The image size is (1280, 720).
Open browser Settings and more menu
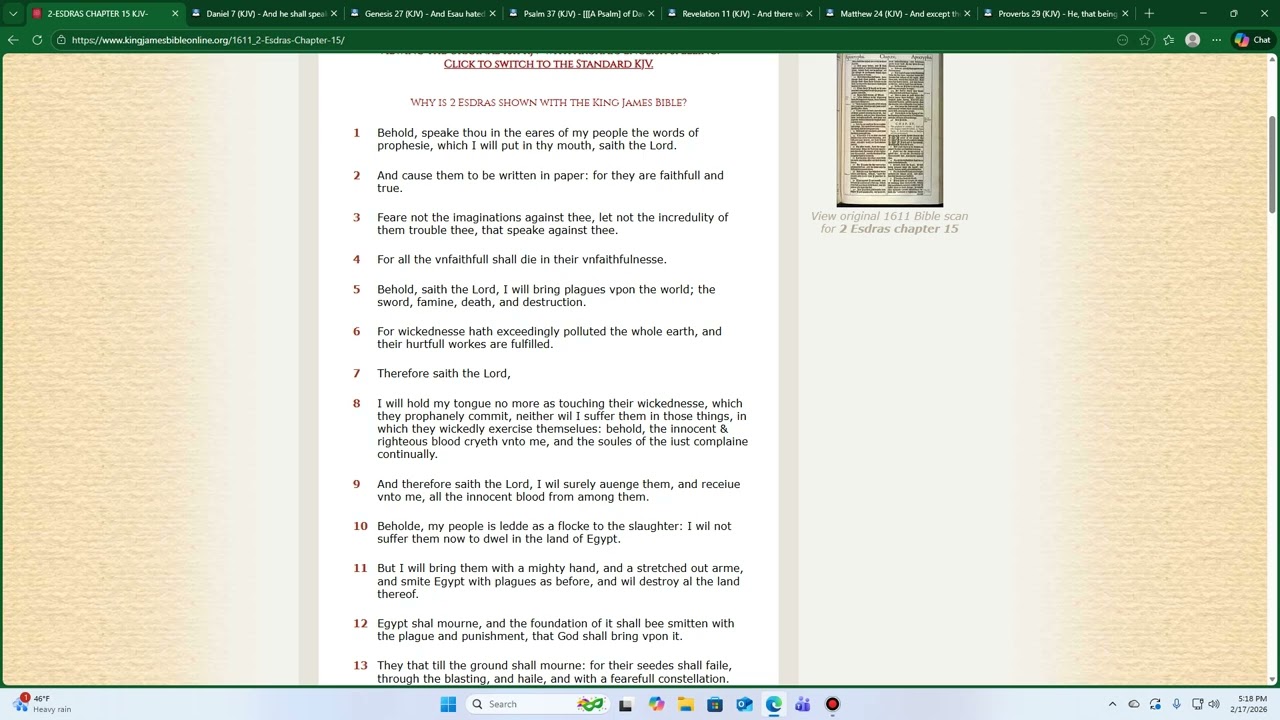coord(1216,40)
